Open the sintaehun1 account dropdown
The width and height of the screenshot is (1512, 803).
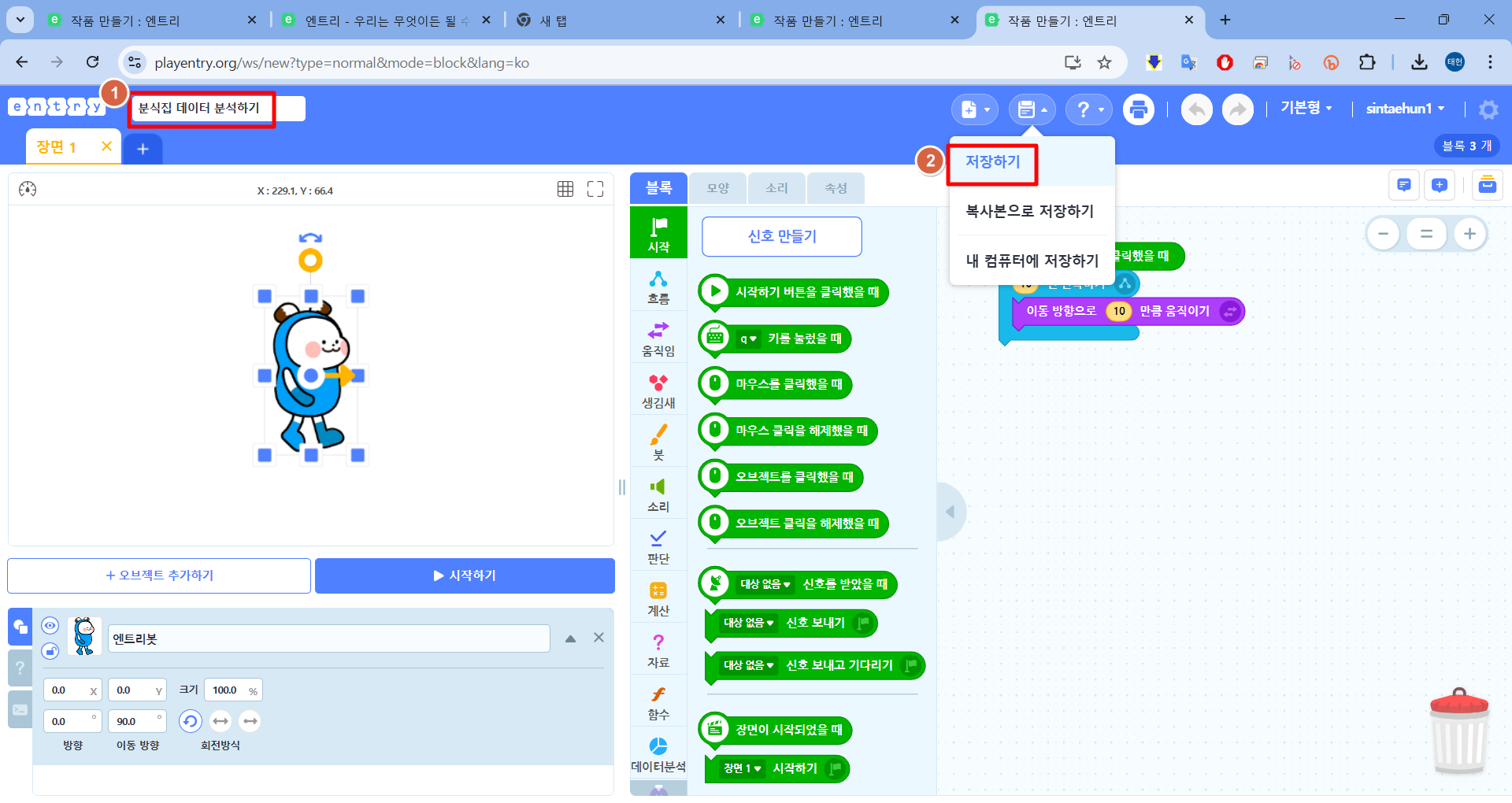coord(1406,109)
